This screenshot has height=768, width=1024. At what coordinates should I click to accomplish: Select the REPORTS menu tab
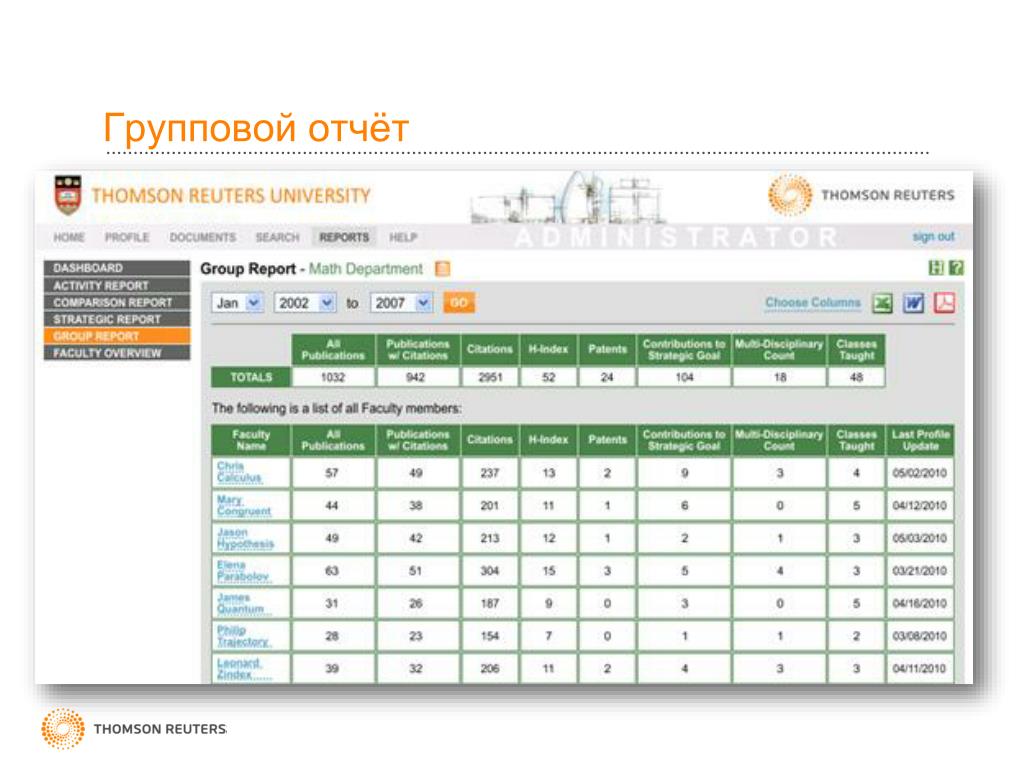344,237
